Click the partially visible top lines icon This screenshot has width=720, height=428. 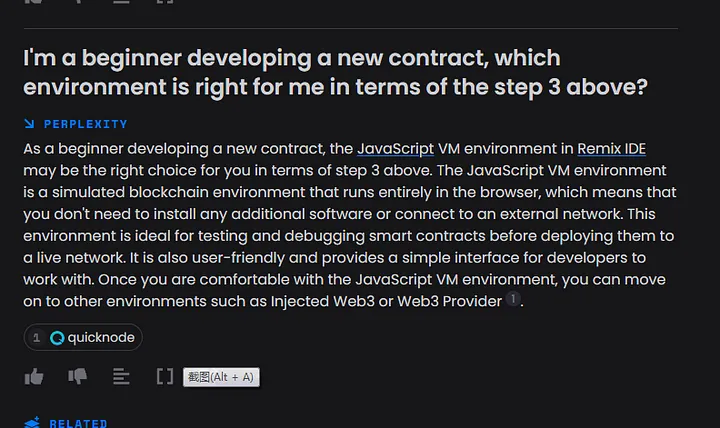click(121, 2)
